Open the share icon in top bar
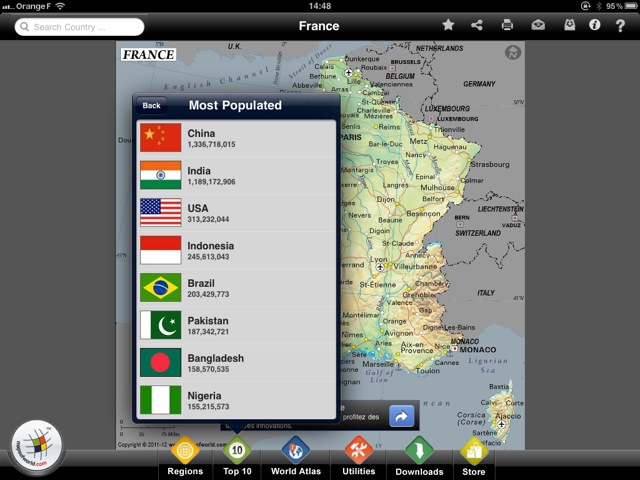 477,25
